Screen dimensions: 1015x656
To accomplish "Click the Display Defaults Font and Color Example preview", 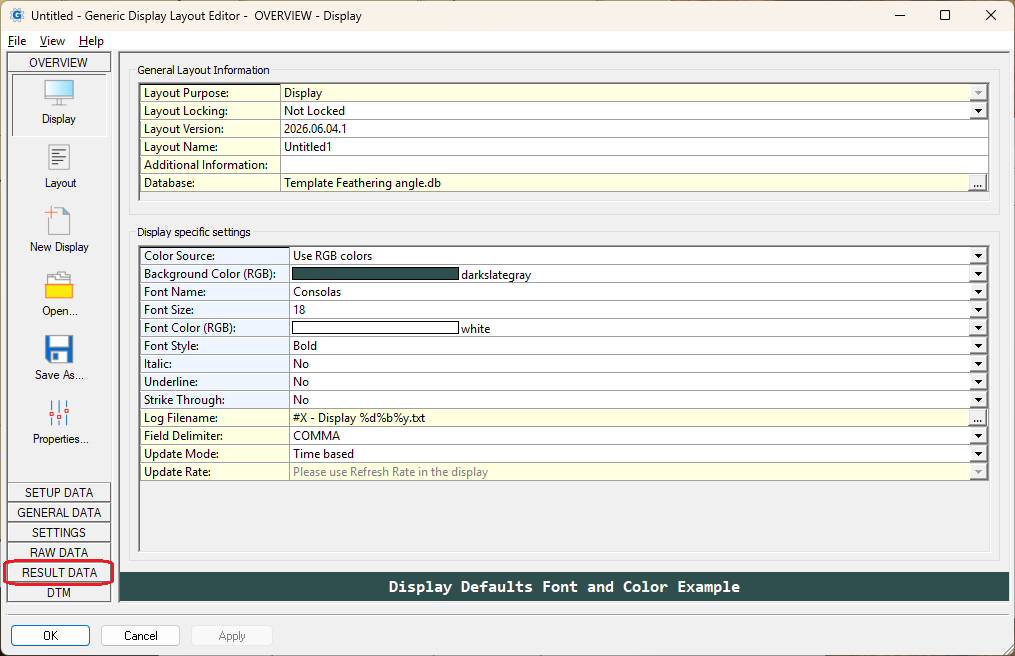I will [x=564, y=587].
